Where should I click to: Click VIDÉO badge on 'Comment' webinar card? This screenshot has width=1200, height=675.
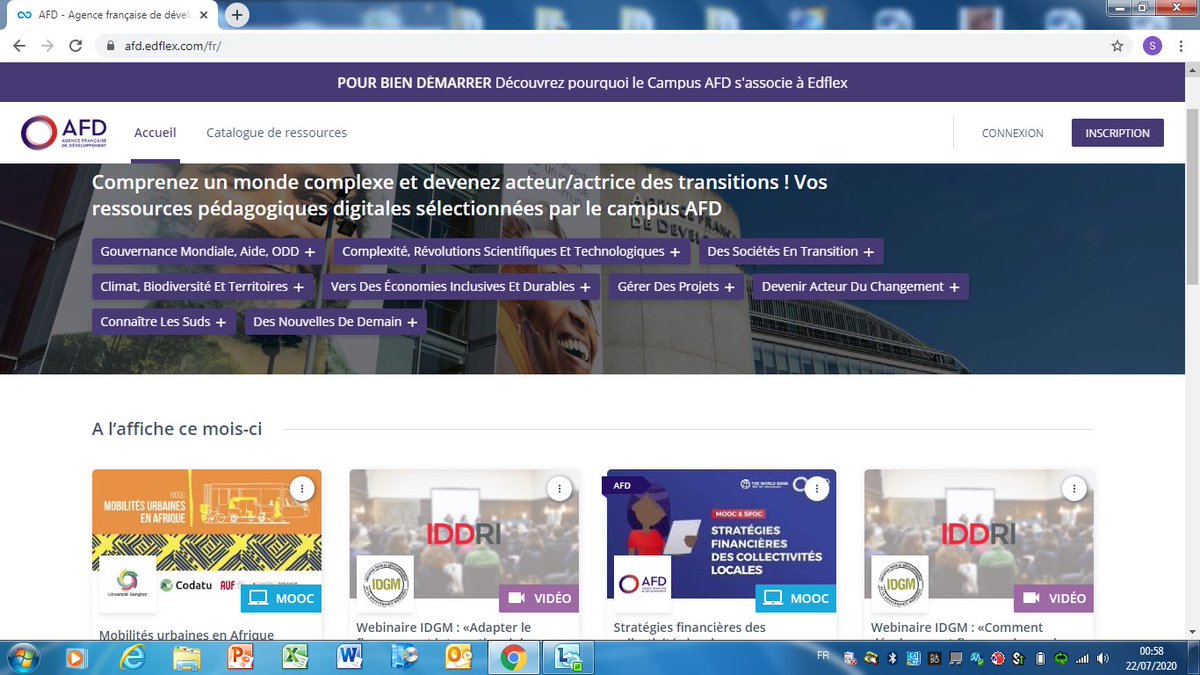pos(1053,598)
